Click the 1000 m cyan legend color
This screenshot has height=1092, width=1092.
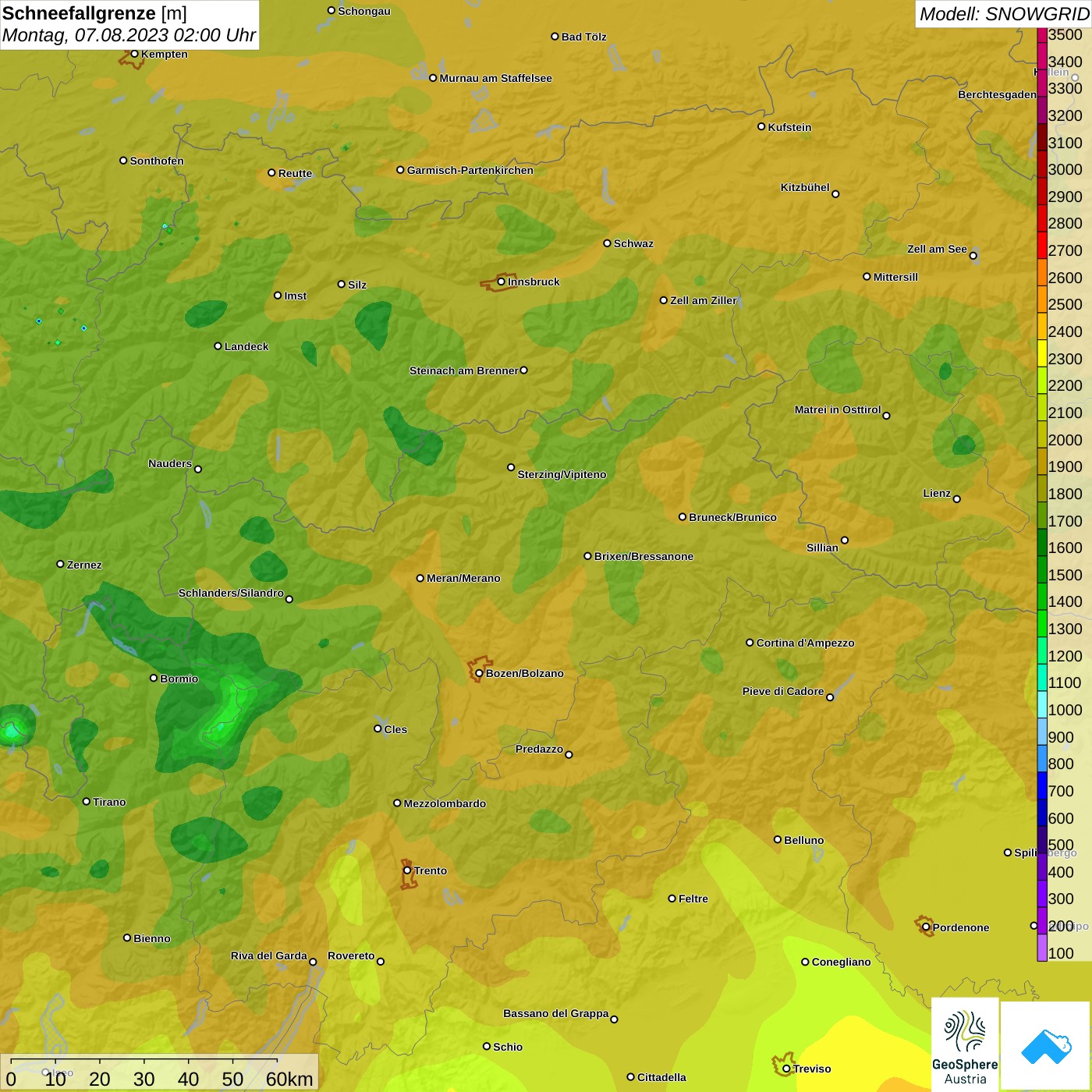point(1042,704)
